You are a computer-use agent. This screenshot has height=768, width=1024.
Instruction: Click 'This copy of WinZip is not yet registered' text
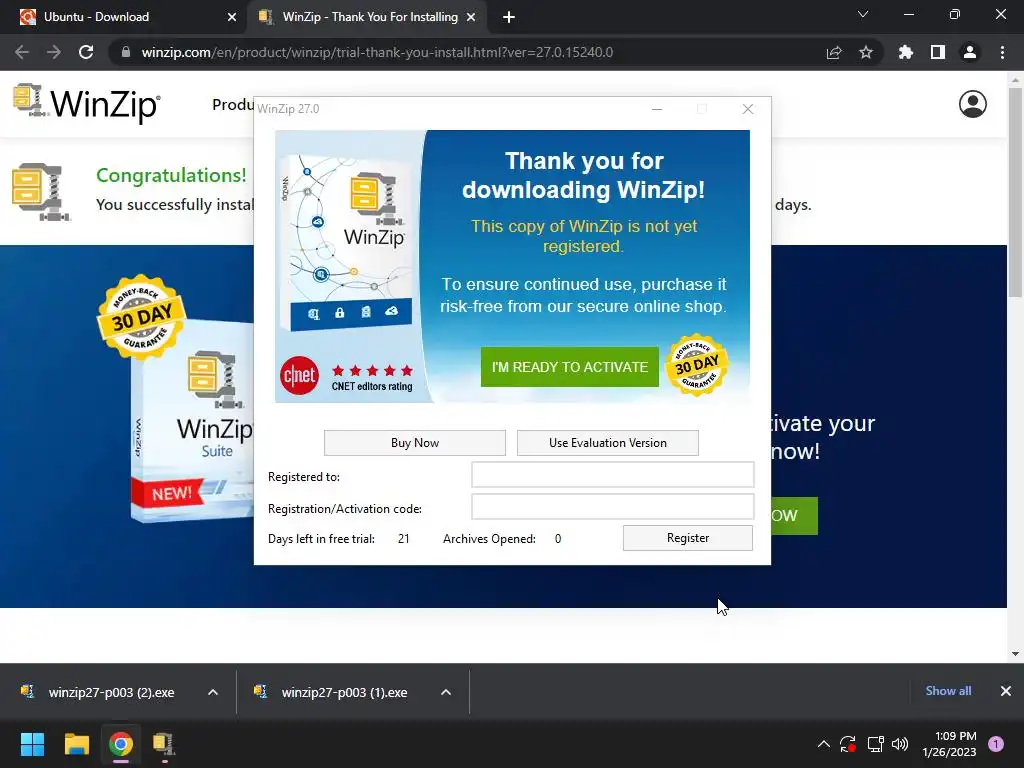click(x=584, y=236)
